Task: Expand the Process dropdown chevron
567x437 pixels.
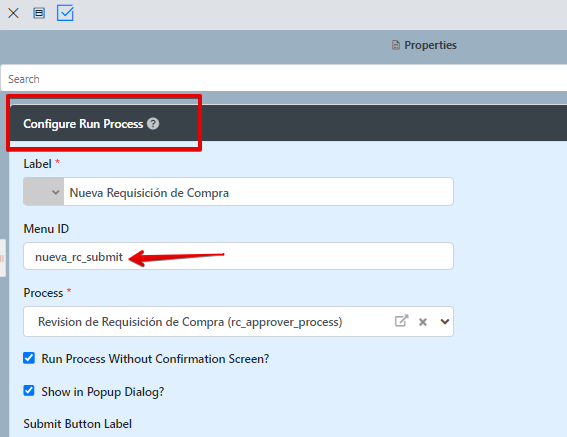Action: coord(445,322)
